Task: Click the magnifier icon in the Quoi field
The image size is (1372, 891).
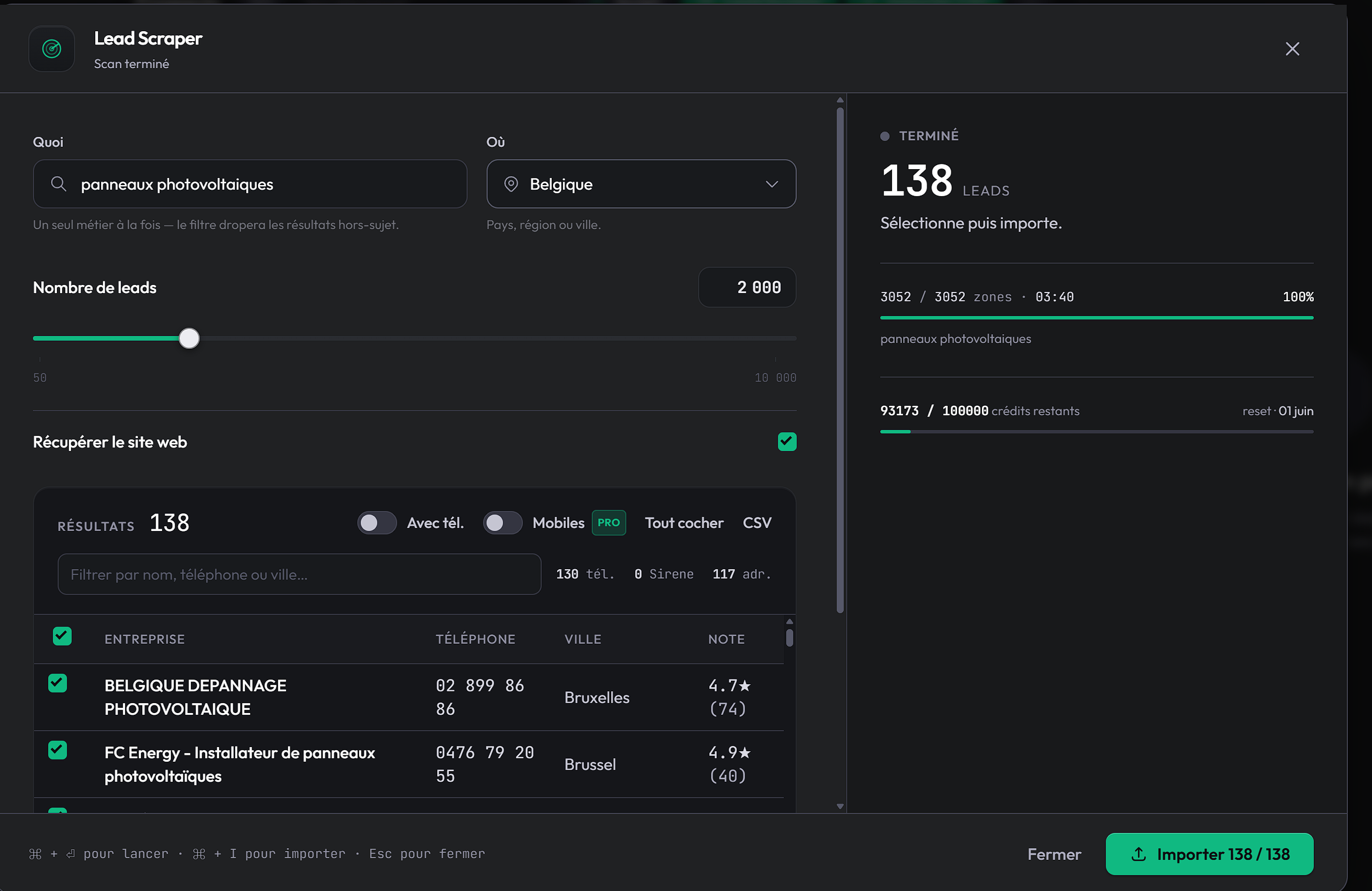Action: point(58,184)
